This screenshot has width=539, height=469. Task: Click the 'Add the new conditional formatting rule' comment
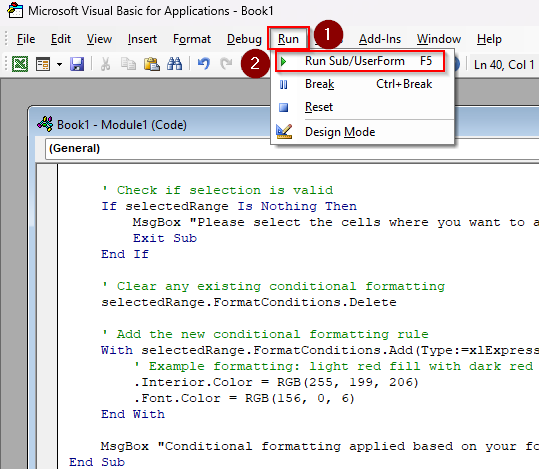[x=265, y=334]
